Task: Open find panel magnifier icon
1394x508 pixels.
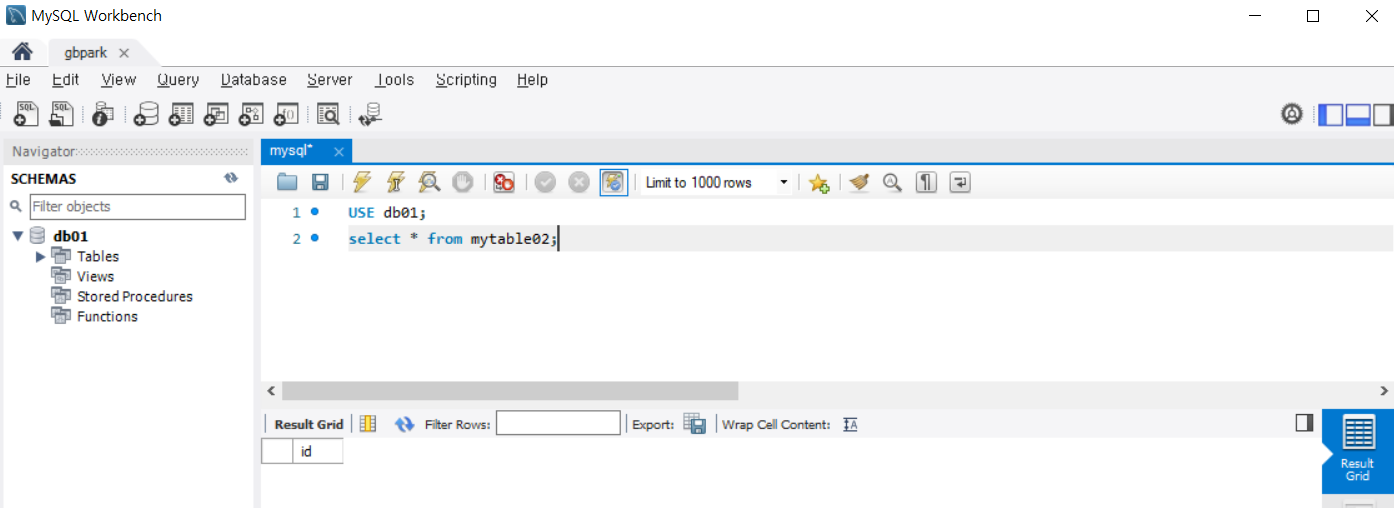Action: tap(892, 182)
